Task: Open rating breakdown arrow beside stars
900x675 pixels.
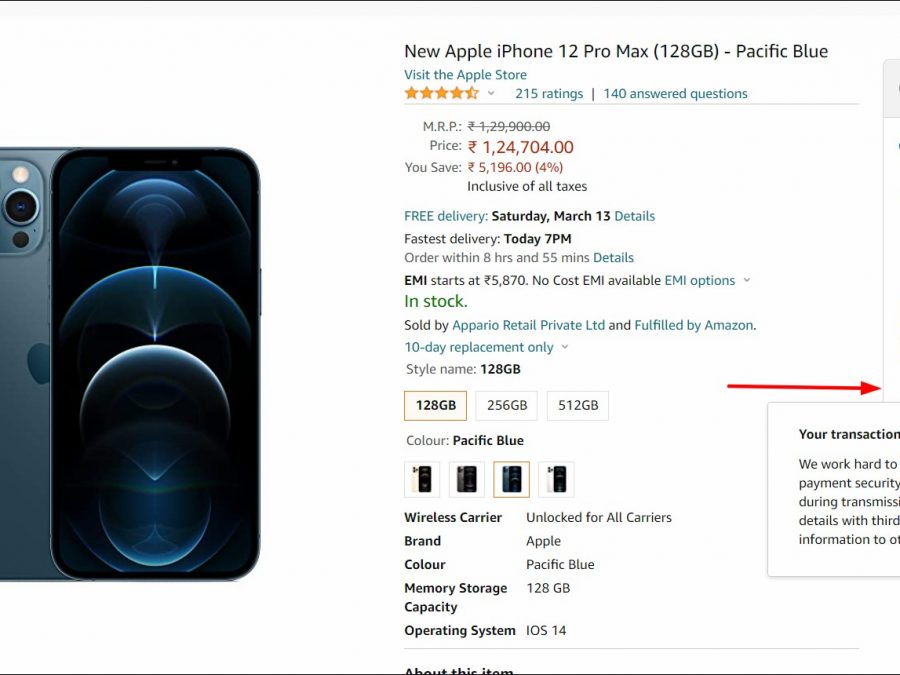Action: [491, 94]
